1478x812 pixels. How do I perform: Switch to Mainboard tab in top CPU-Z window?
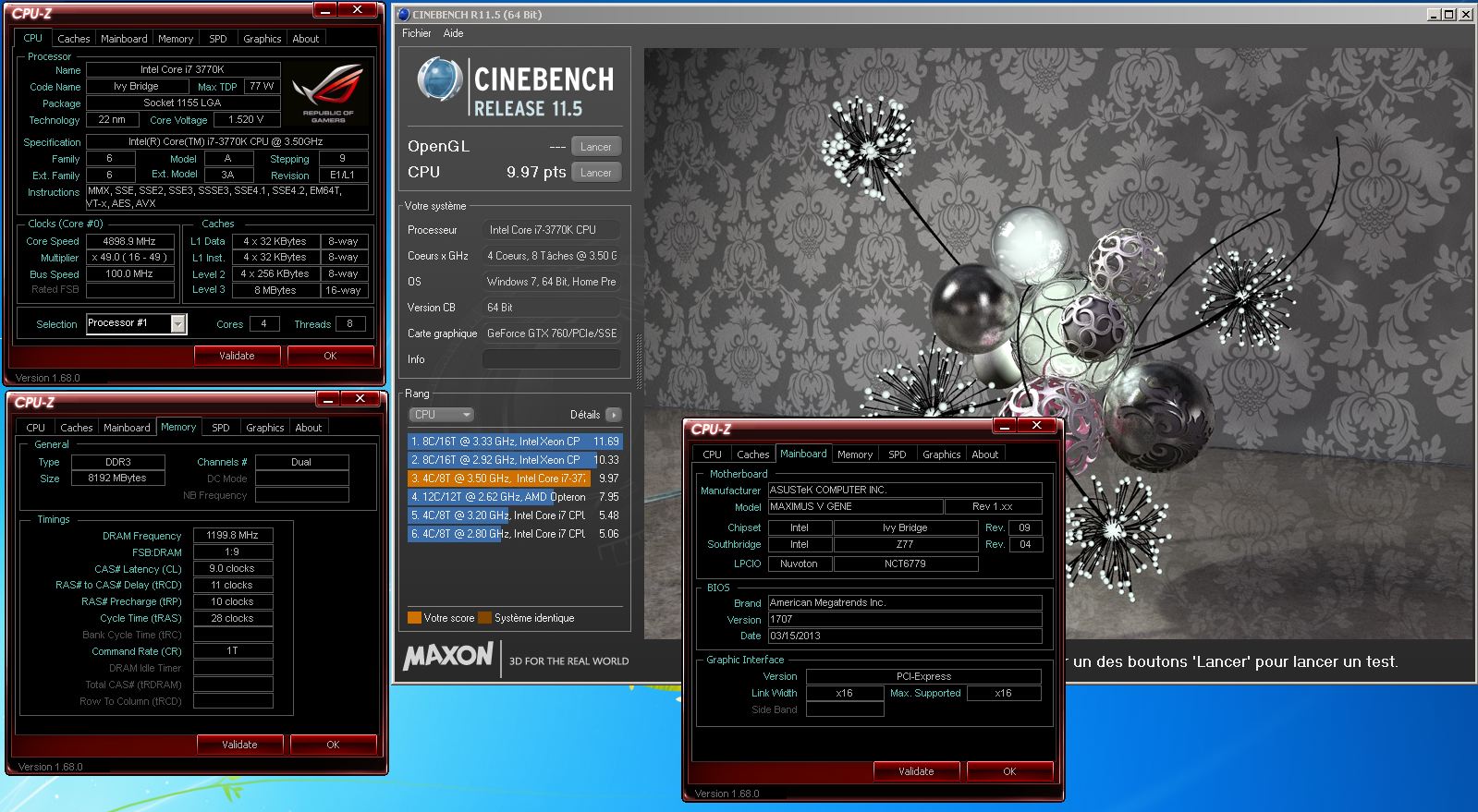pyautogui.click(x=124, y=39)
